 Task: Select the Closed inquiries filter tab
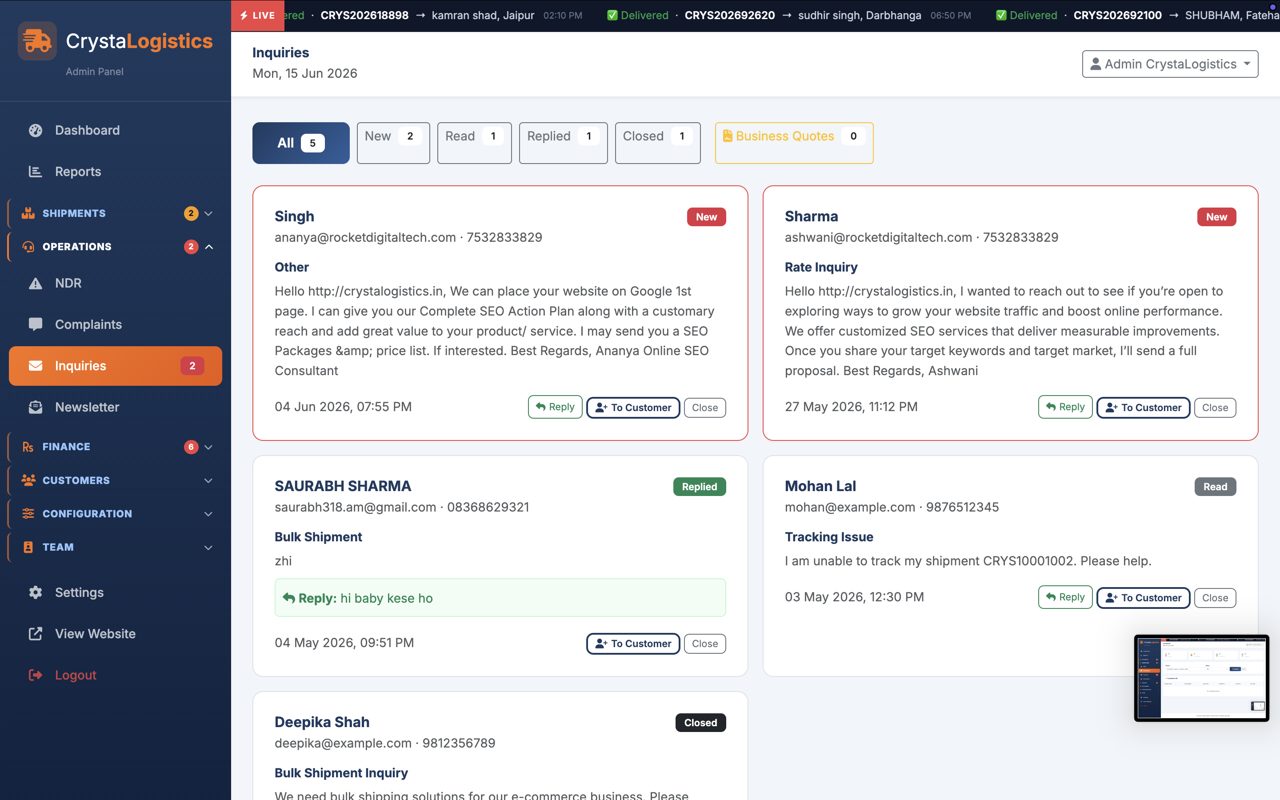(658, 143)
